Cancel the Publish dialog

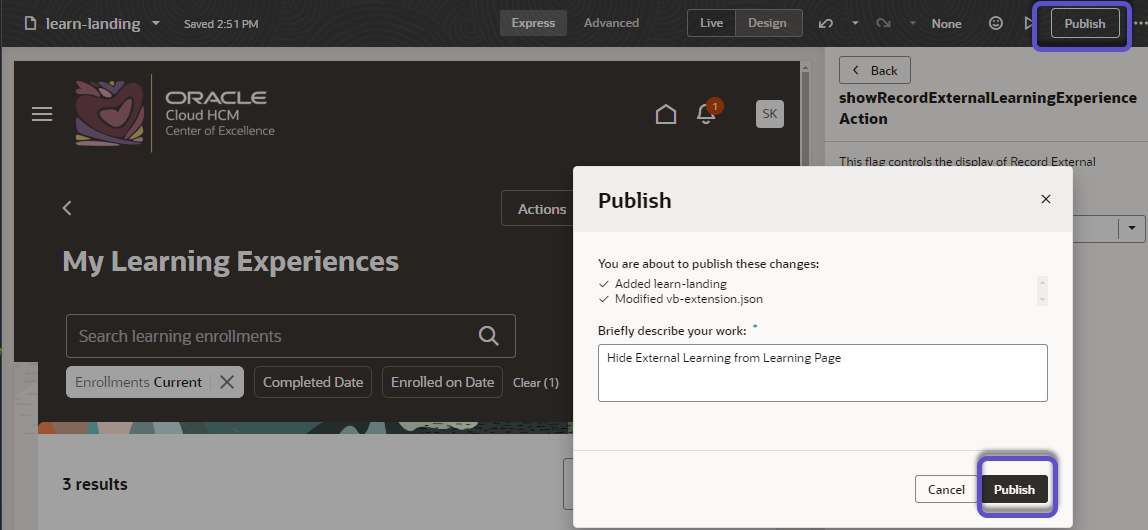pos(946,489)
